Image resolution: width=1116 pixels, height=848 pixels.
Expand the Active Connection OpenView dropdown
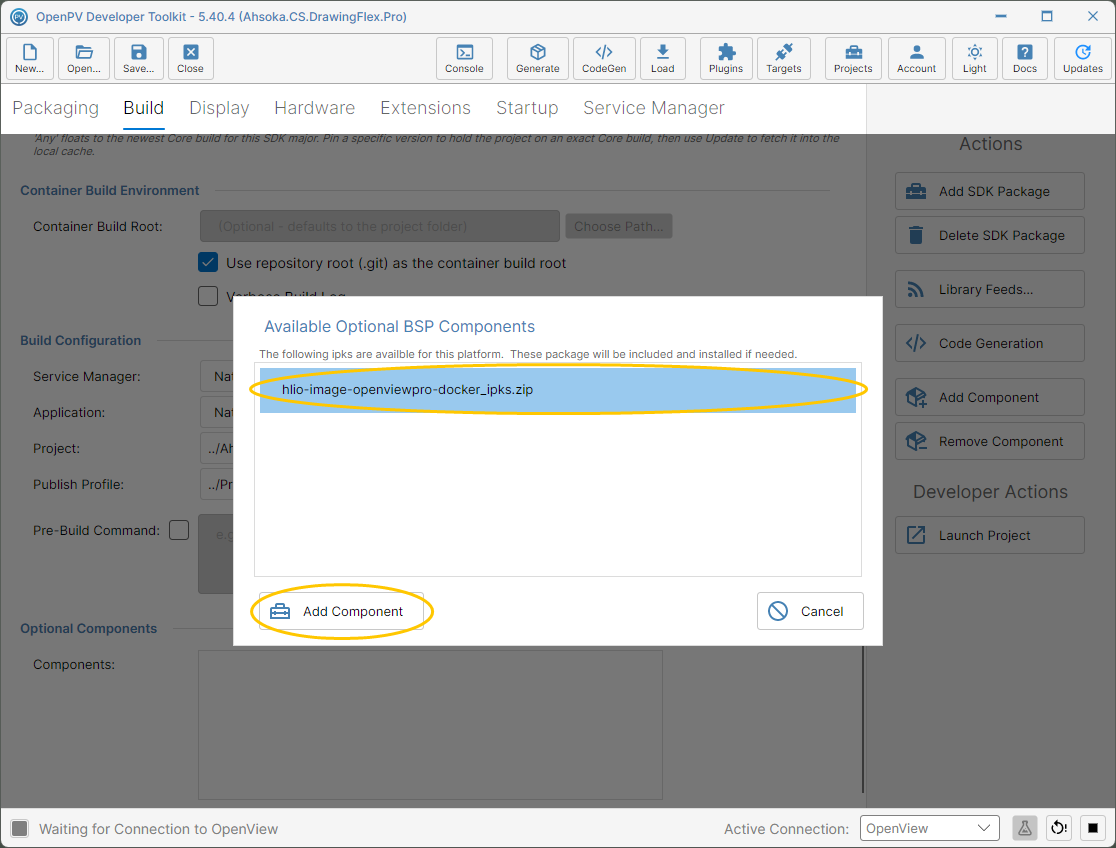[x=930, y=828]
